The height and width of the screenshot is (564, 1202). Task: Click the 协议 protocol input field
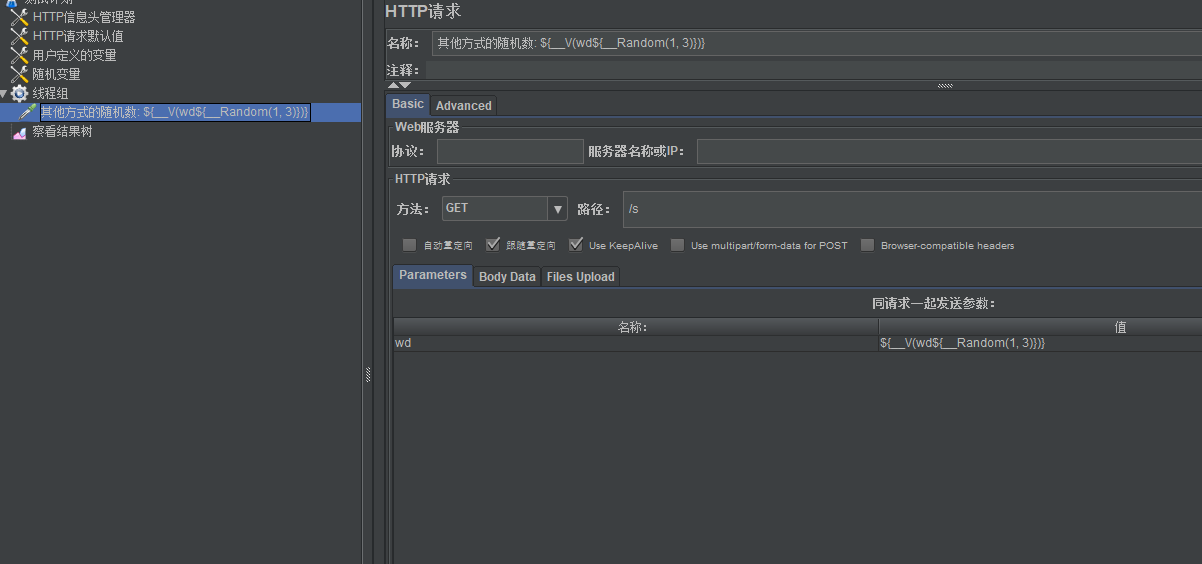tap(510, 152)
